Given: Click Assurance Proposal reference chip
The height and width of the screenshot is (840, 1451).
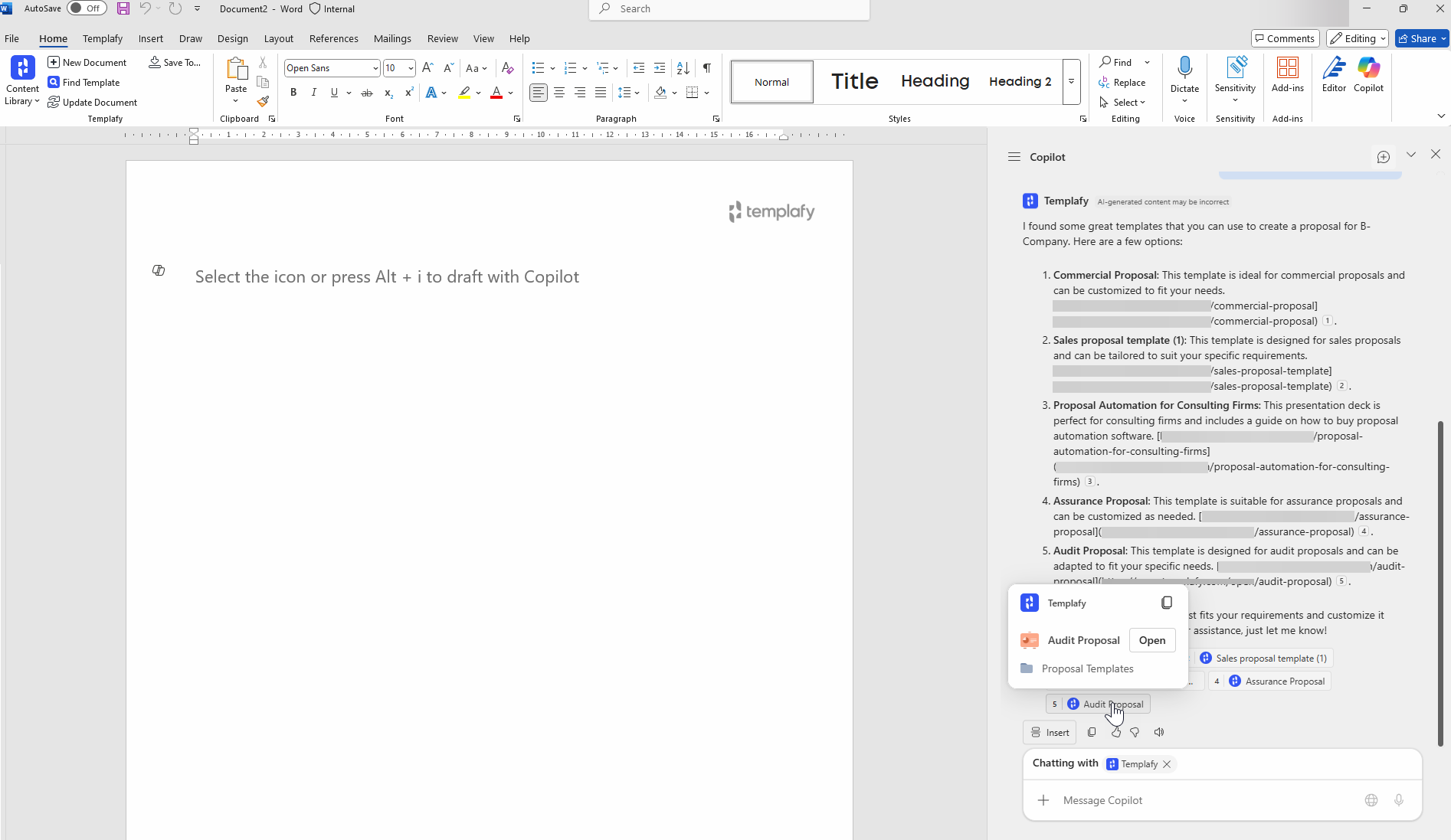Looking at the screenshot, I should click(1269, 681).
